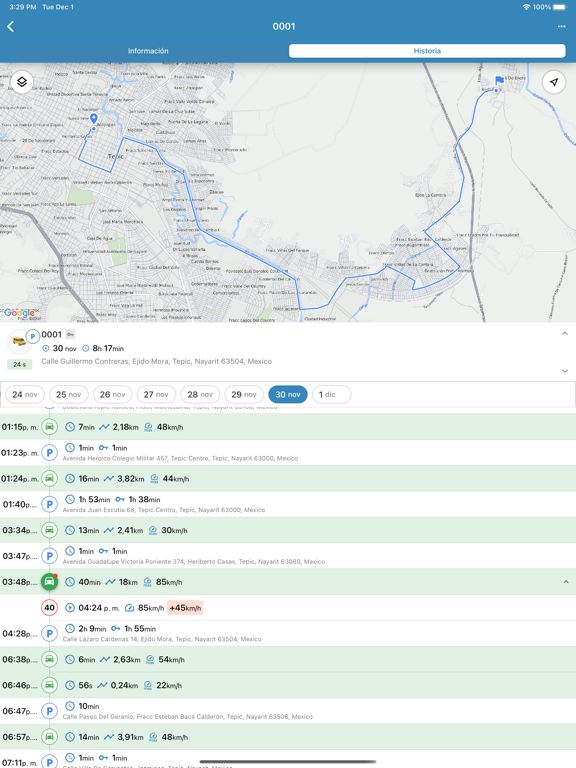Tap the parking icon of 01:23 stop
576x768 pixels.
(49, 453)
